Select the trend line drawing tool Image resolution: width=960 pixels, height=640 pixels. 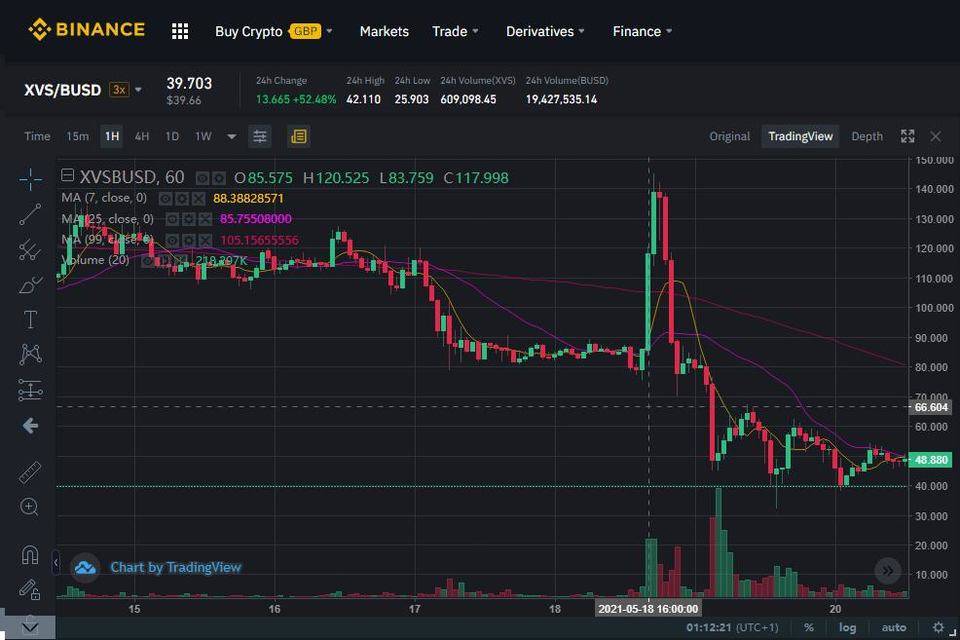[x=30, y=214]
